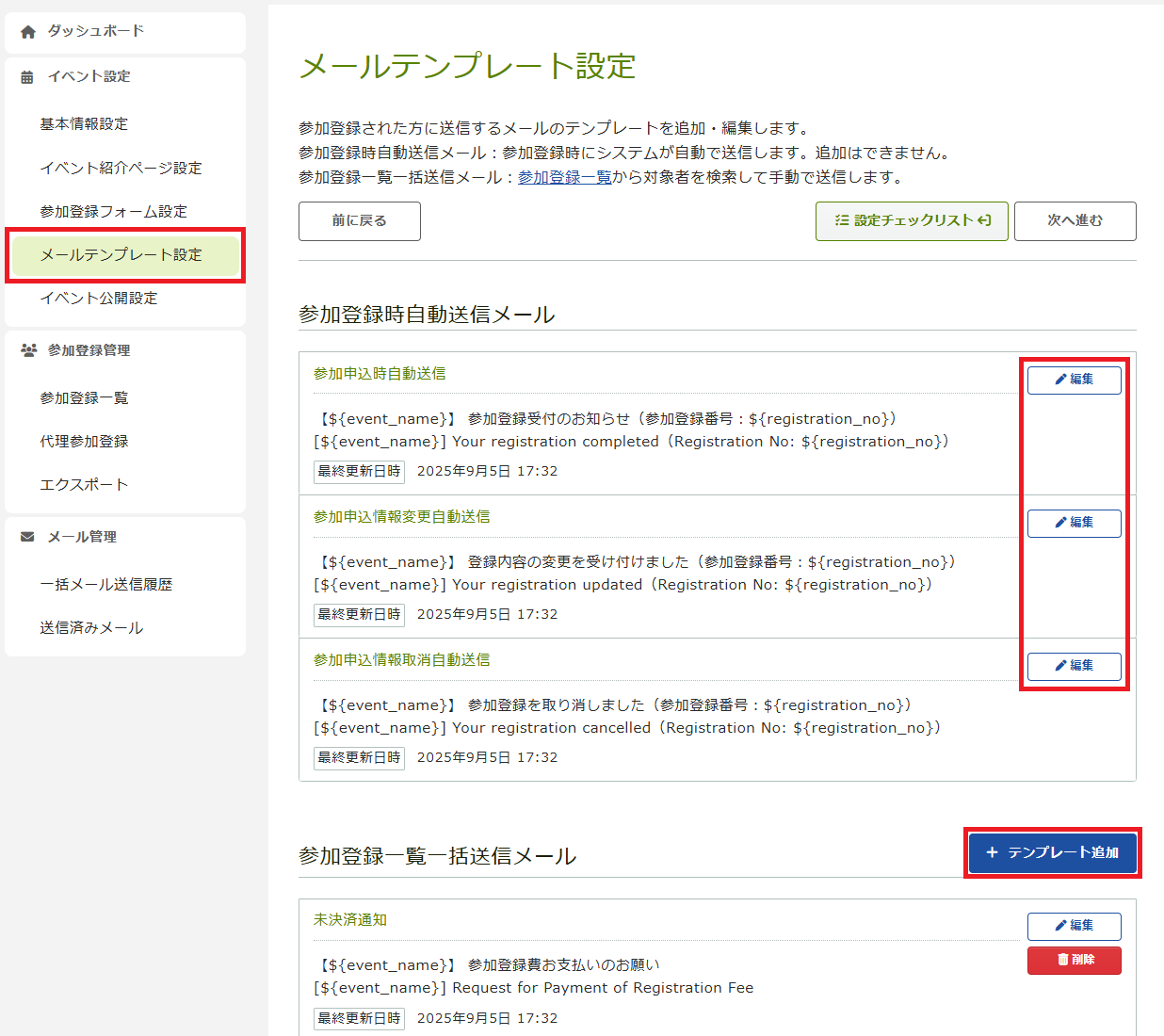Go to 参加登録フォーム設定 page
Image resolution: width=1164 pixels, height=1036 pixels.
(x=113, y=211)
